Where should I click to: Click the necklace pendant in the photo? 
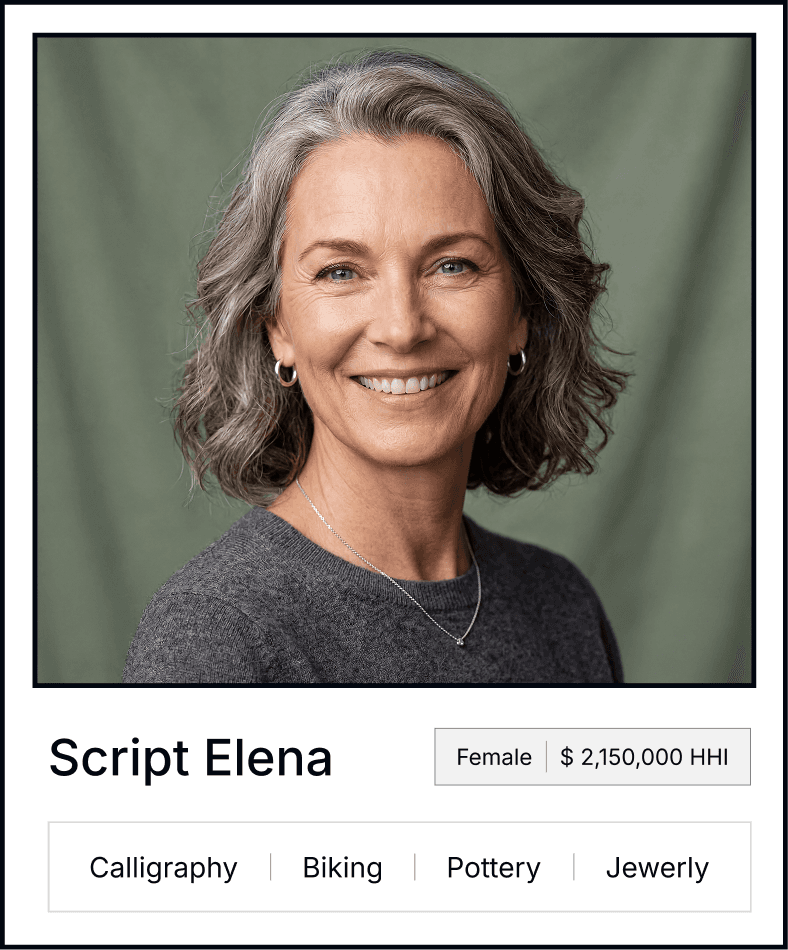[x=460, y=641]
